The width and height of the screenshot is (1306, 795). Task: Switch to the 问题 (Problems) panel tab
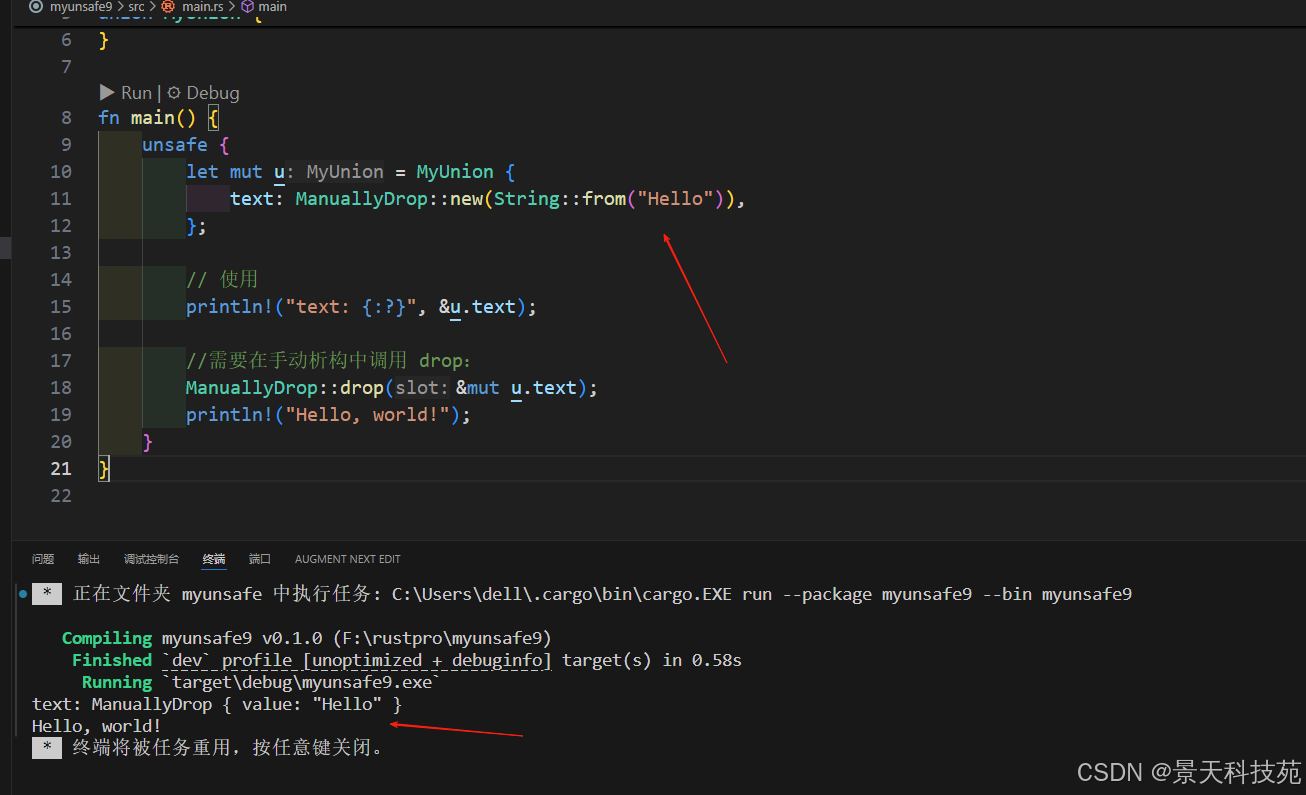pos(42,559)
